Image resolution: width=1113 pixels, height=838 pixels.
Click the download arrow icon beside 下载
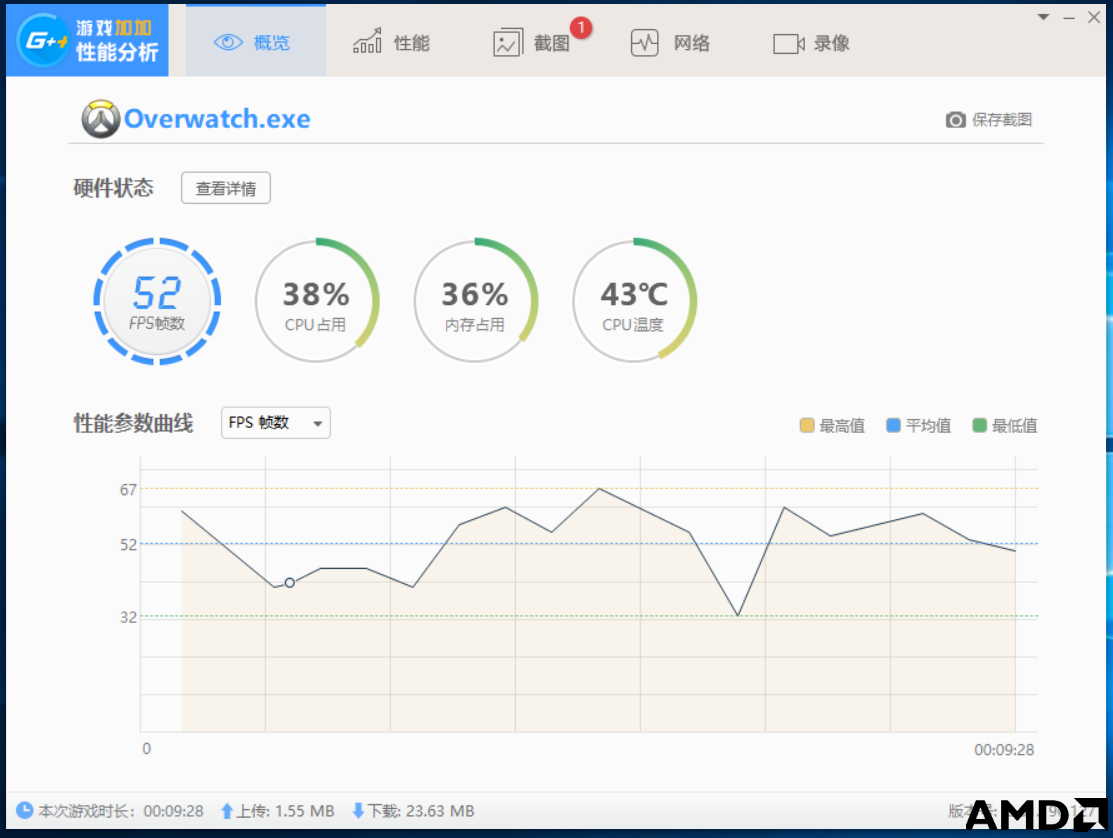(x=358, y=810)
